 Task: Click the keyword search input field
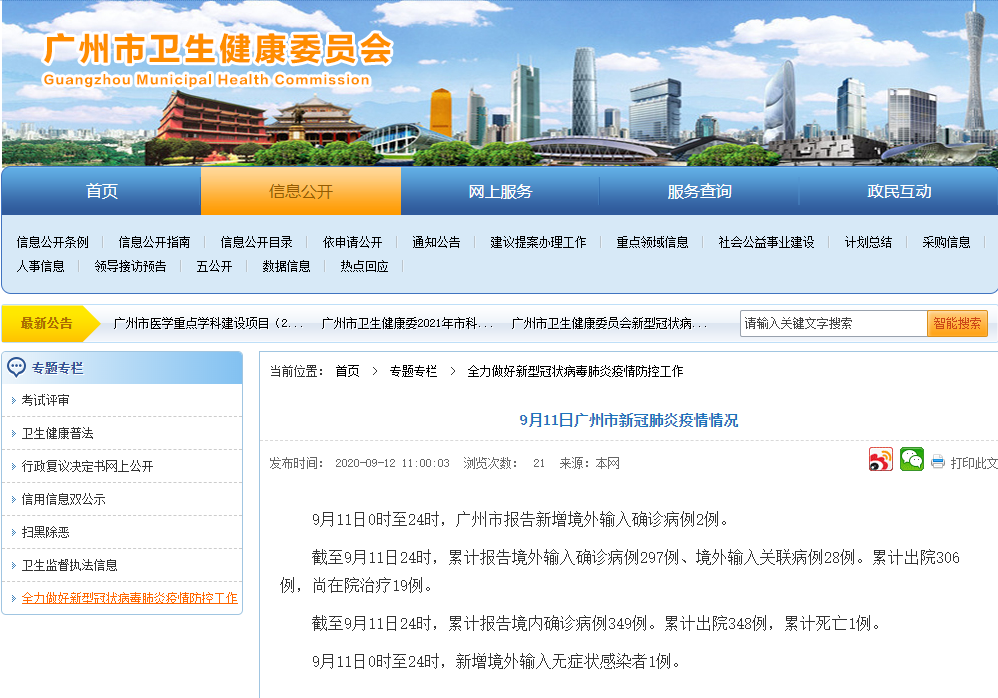[x=833, y=323]
